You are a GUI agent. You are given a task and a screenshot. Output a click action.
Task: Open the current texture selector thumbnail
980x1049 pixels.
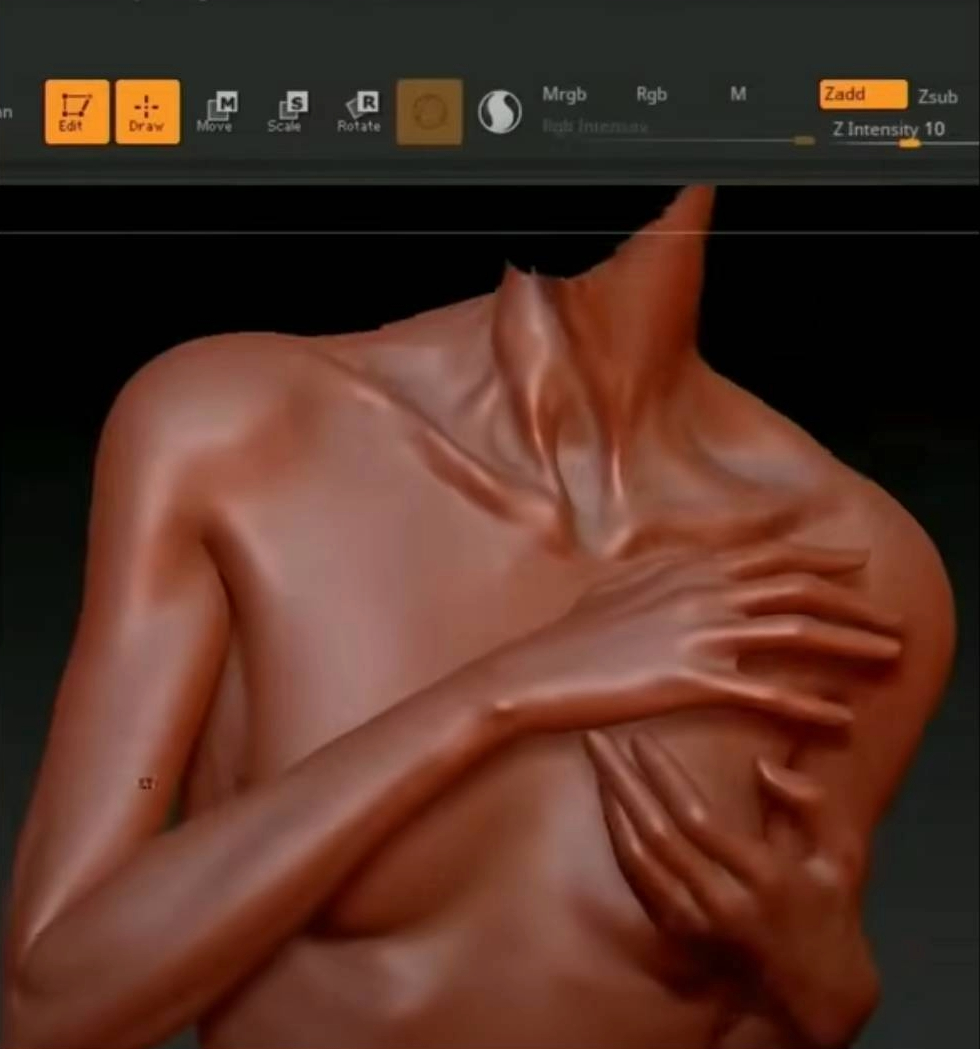tap(429, 112)
